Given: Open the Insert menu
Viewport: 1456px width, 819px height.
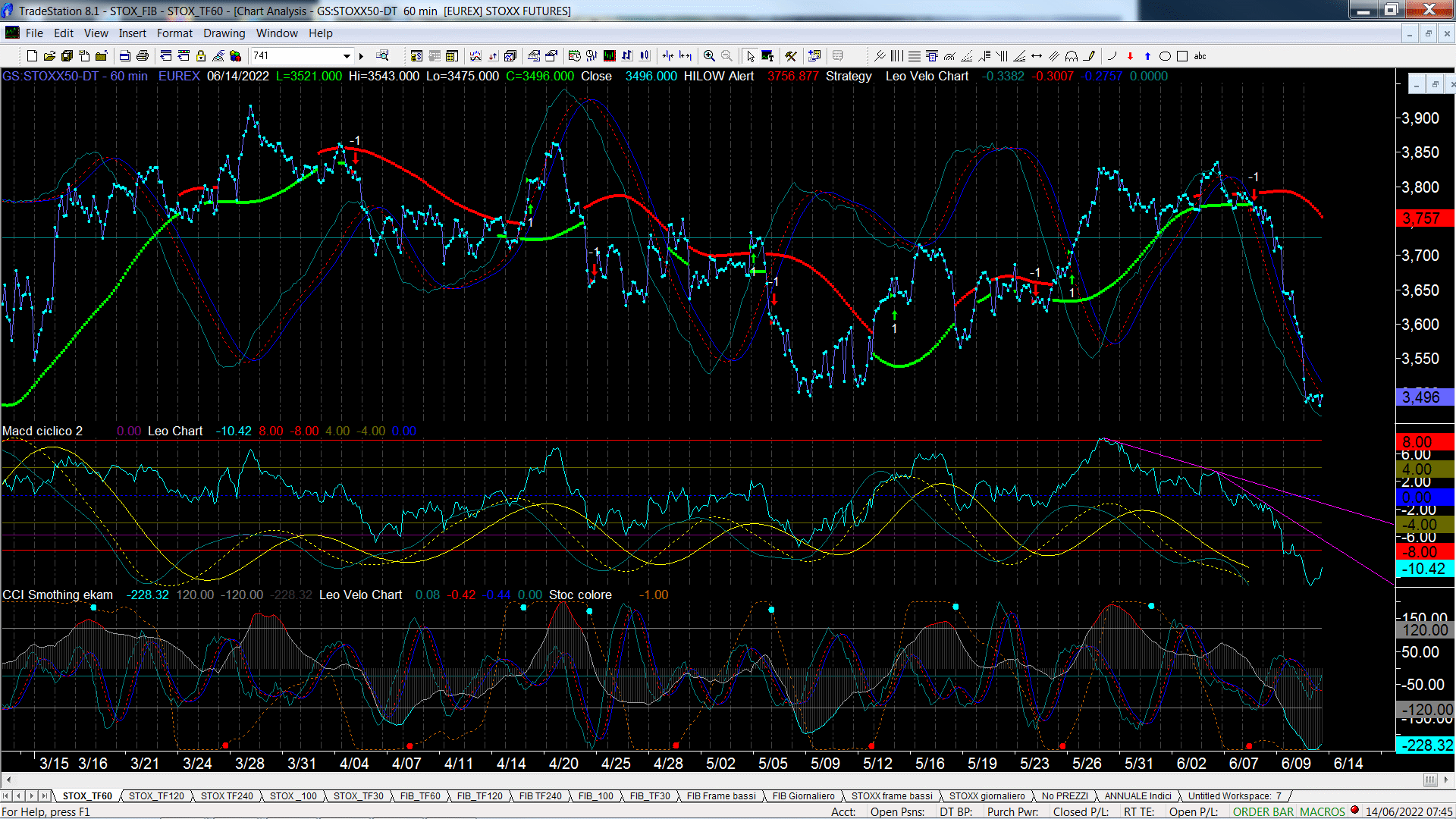Looking at the screenshot, I should (132, 33).
